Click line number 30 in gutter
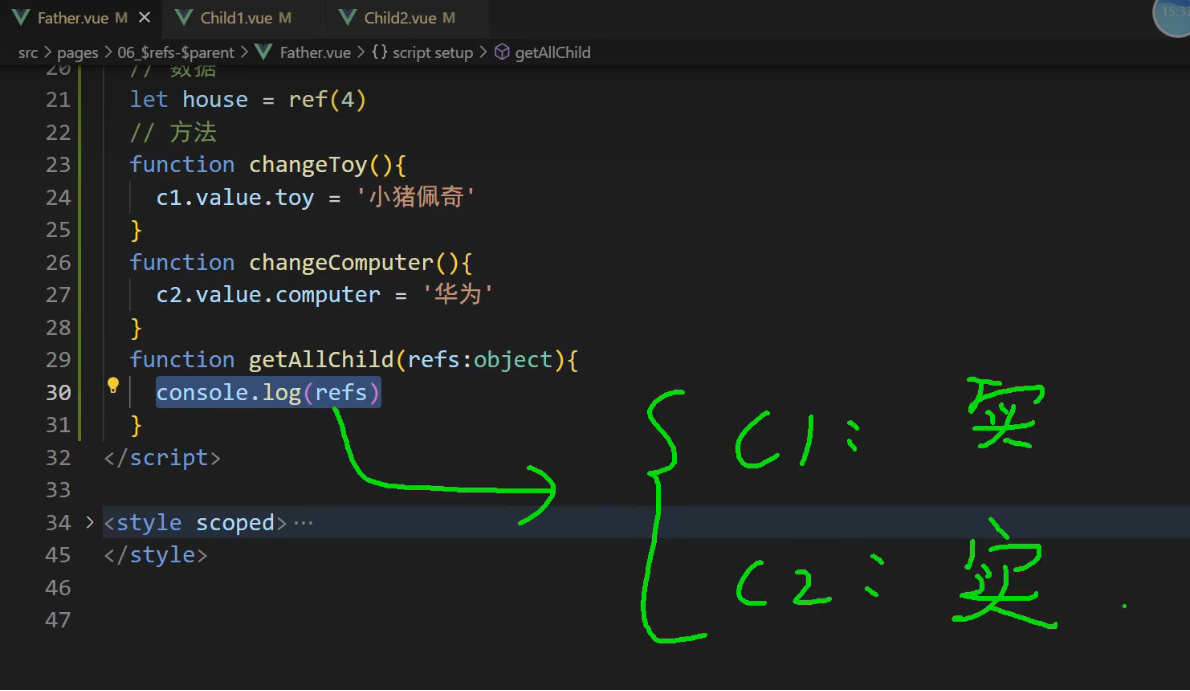The height and width of the screenshot is (691, 1190). click(58, 393)
